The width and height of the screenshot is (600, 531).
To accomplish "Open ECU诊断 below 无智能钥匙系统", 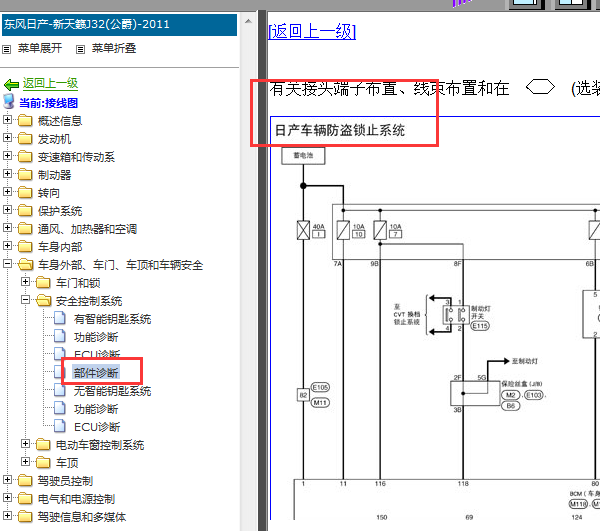I will 97,427.
